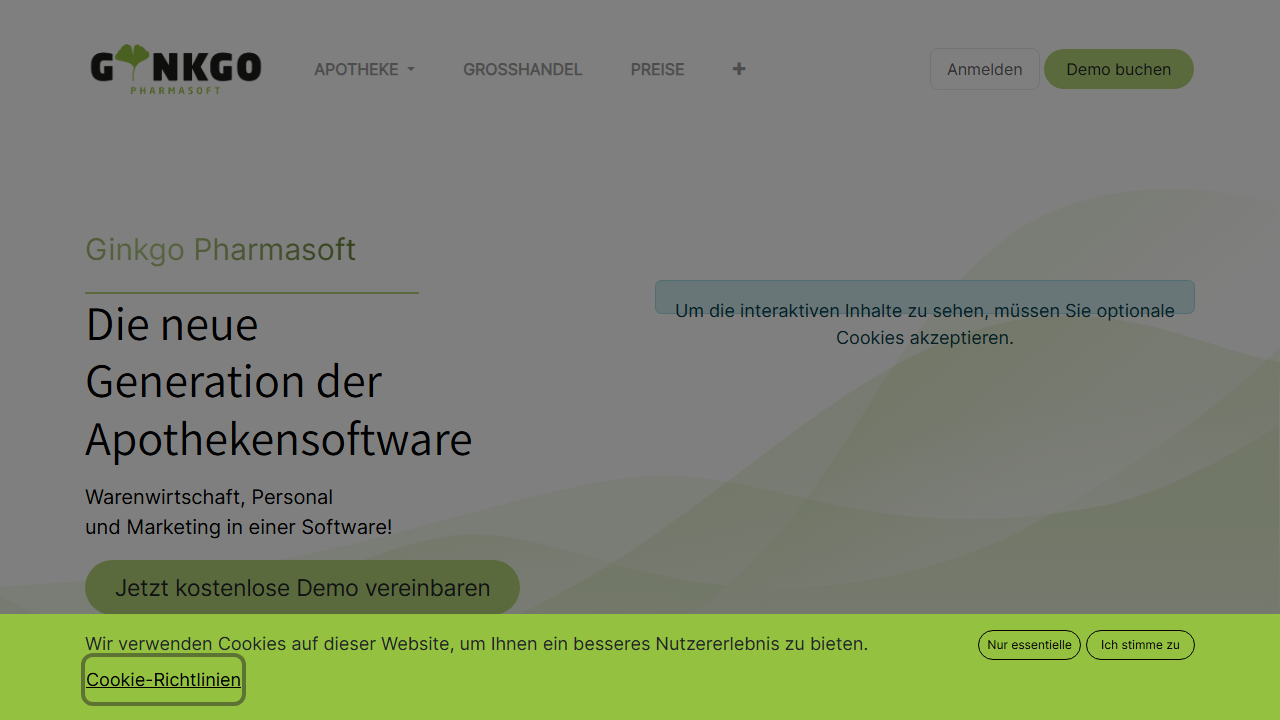This screenshot has height=720, width=1280.
Task: Click the 'Ginkgo Pharmasoft' heading text
Action: [x=220, y=249]
